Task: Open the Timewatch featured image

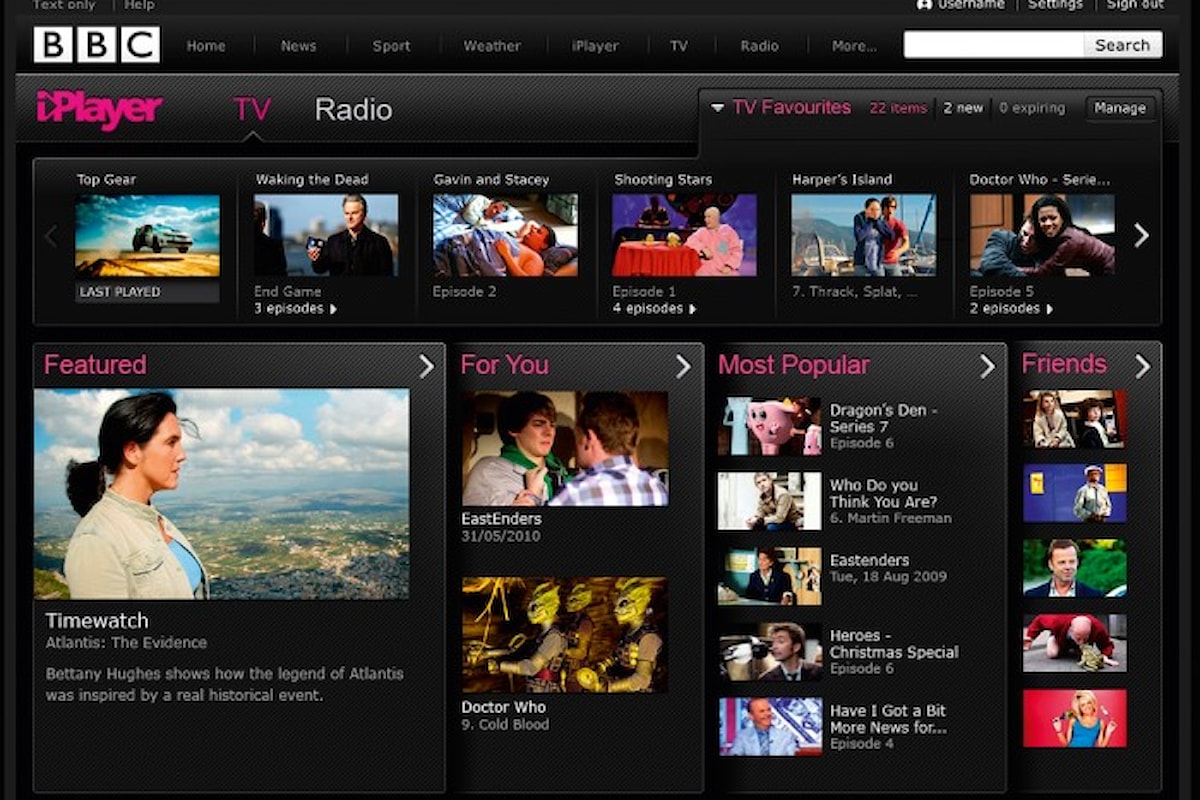Action: [222, 494]
